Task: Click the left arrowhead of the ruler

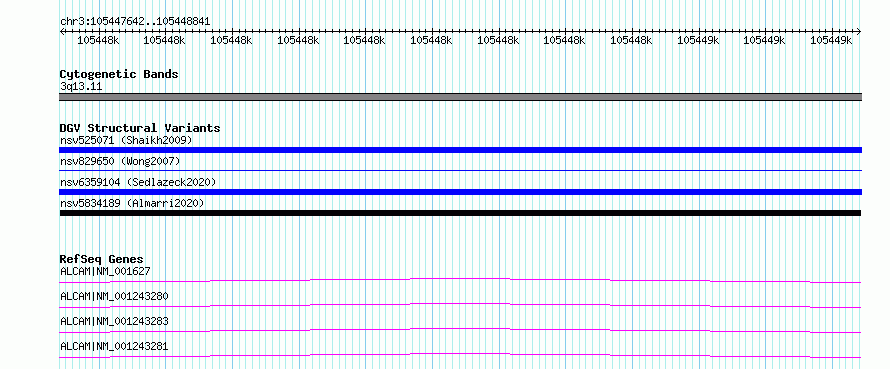Action: 62,31
